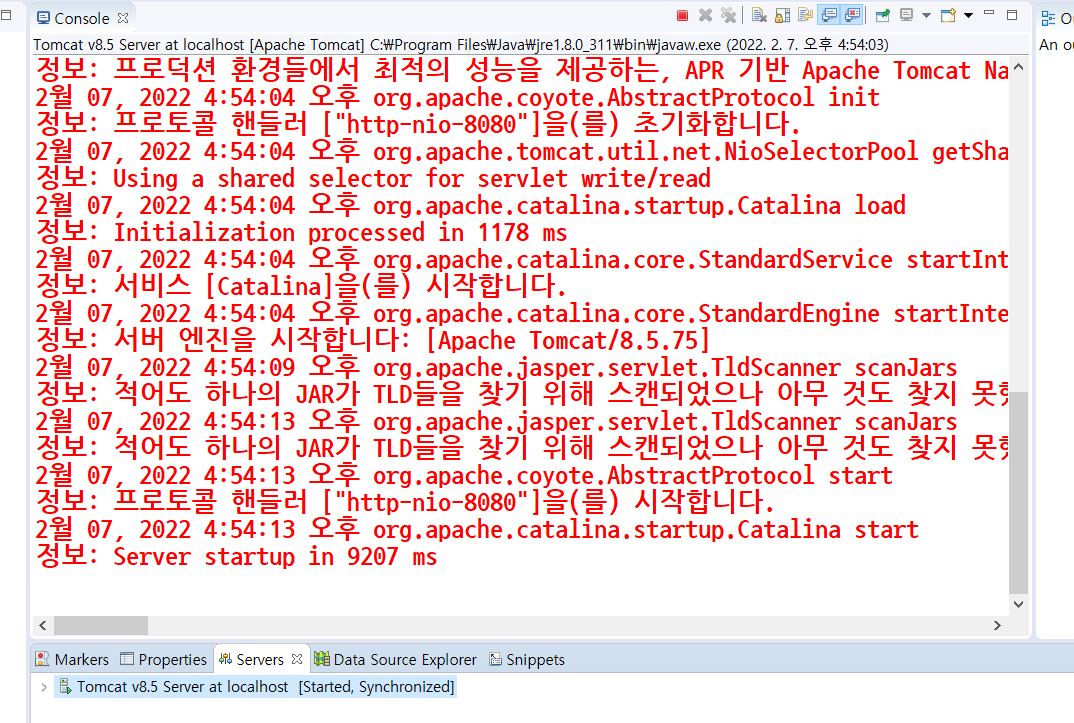Terminate the running Tomcat server
Viewport: 1074px width, 723px height.
[x=682, y=15]
